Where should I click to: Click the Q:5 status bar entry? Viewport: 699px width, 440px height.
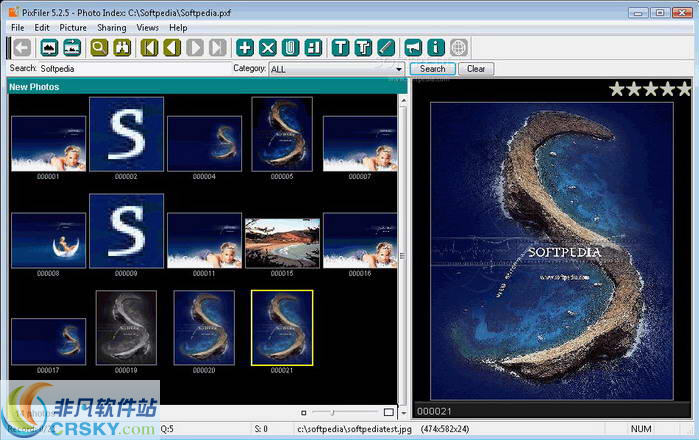pos(167,429)
